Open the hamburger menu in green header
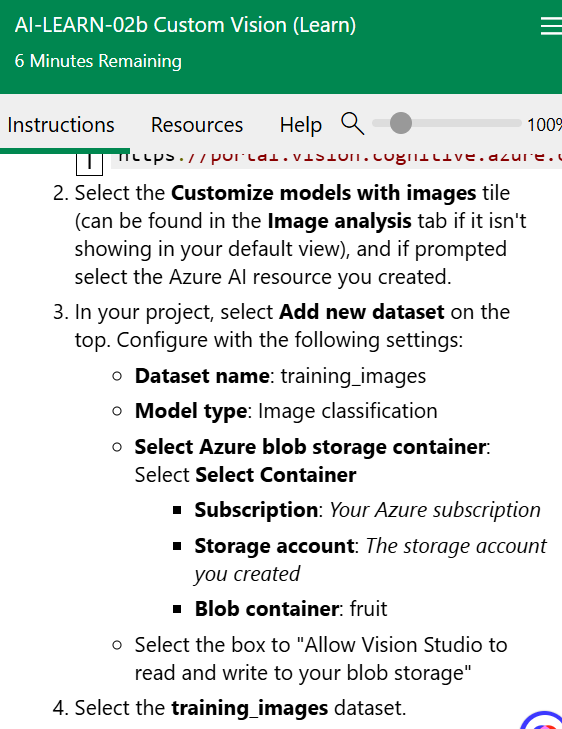The width and height of the screenshot is (562, 729). click(x=552, y=26)
